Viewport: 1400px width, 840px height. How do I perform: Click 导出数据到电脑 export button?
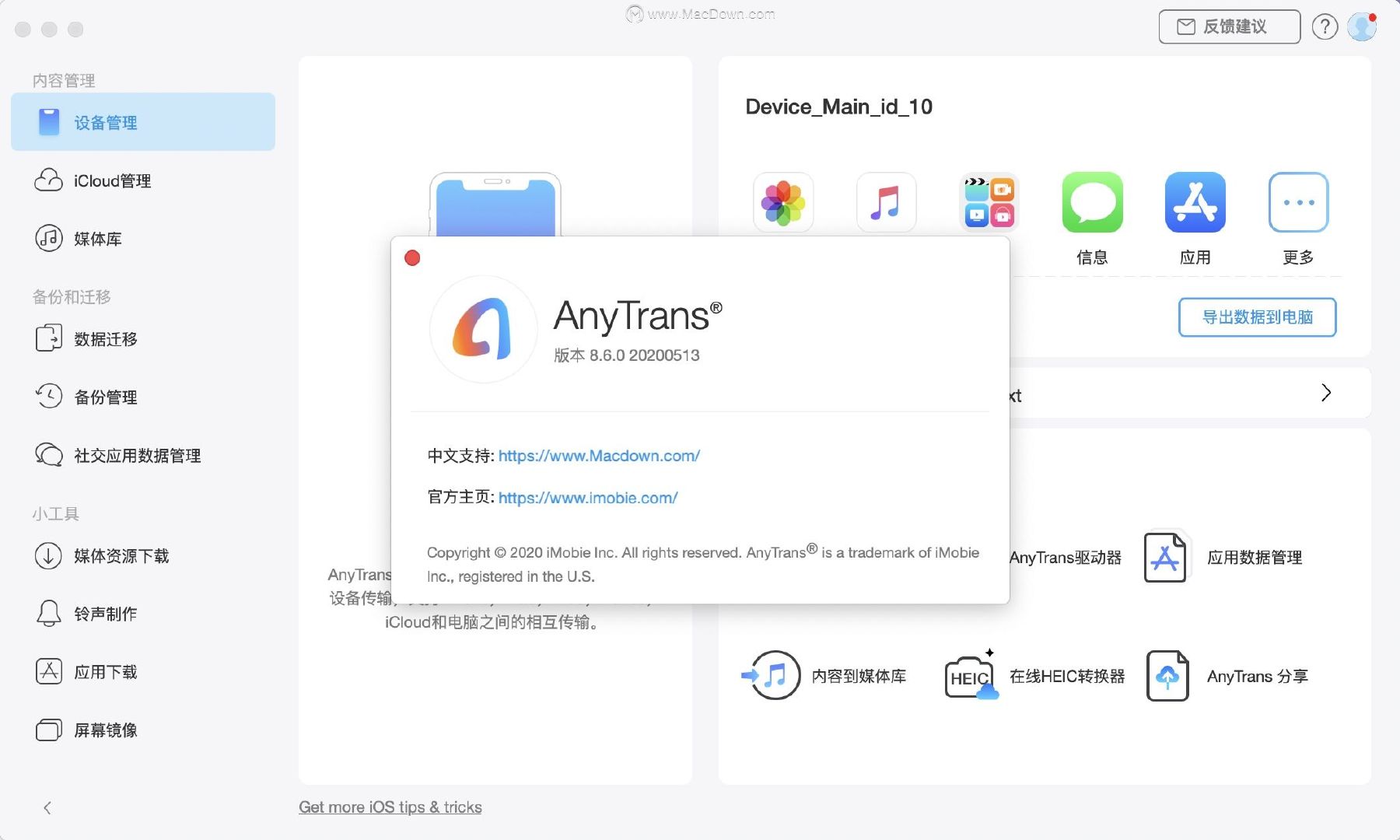[x=1257, y=317]
